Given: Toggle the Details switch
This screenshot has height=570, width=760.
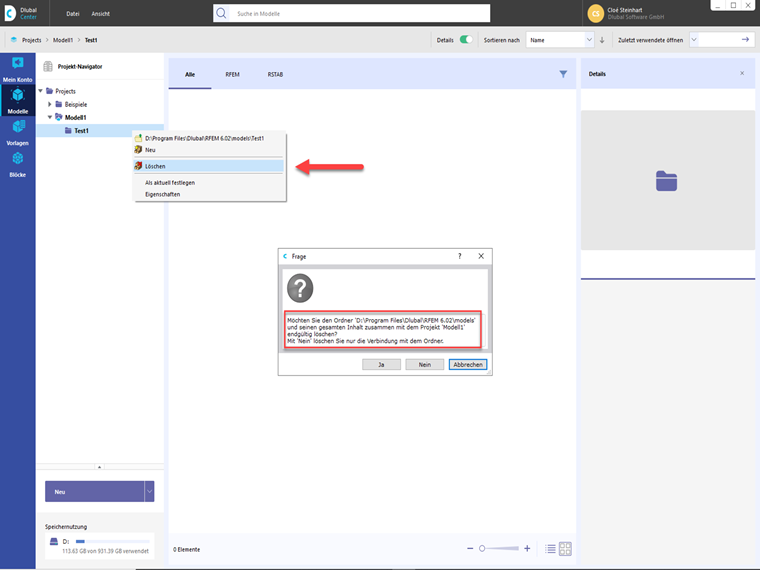Looking at the screenshot, I should click(x=466, y=40).
